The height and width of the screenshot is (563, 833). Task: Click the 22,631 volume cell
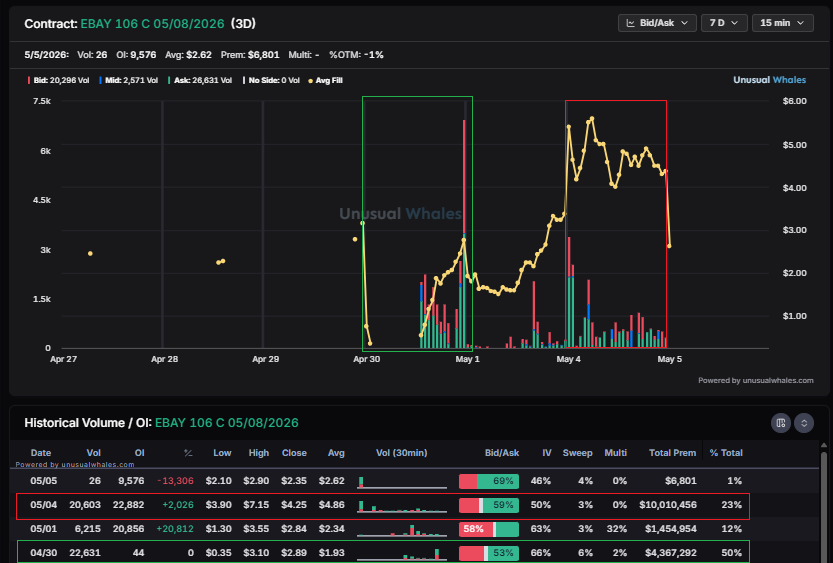[85, 553]
